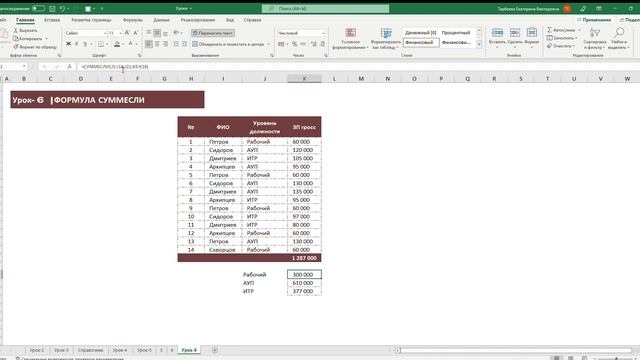Click the Borders icon
This screenshot has height=360, width=640.
pyautogui.click(x=101, y=44)
